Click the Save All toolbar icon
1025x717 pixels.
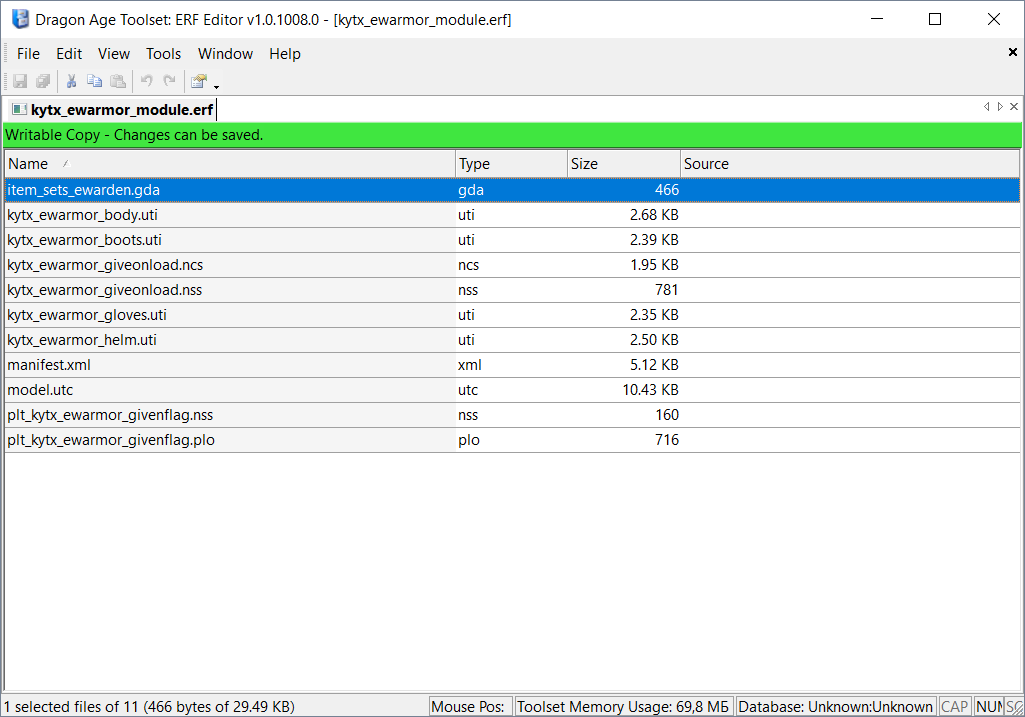(43, 81)
